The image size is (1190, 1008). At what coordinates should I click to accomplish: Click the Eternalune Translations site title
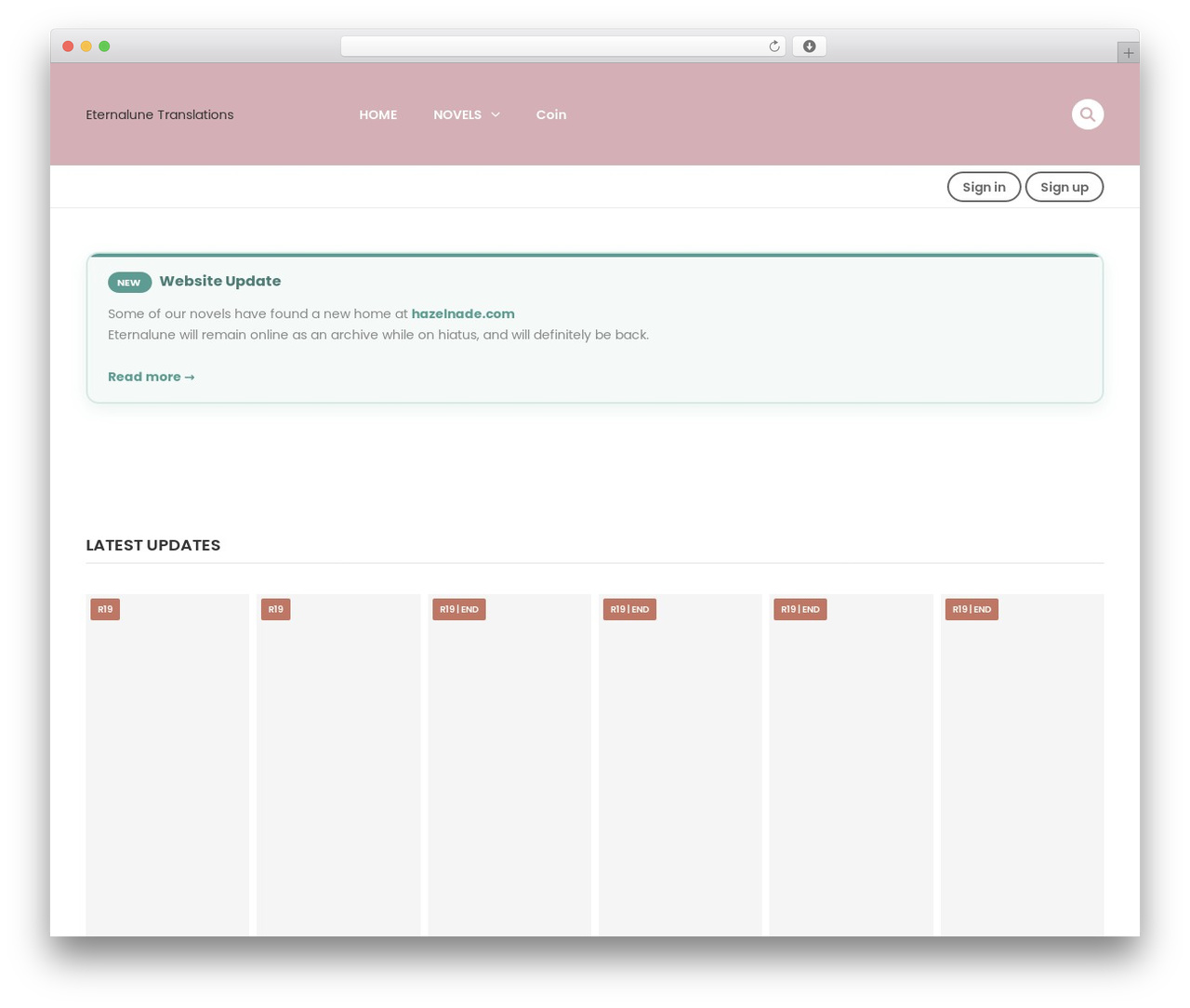(160, 114)
